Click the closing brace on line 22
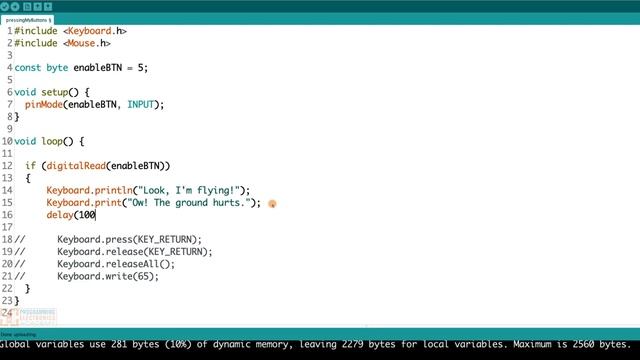 (28, 289)
